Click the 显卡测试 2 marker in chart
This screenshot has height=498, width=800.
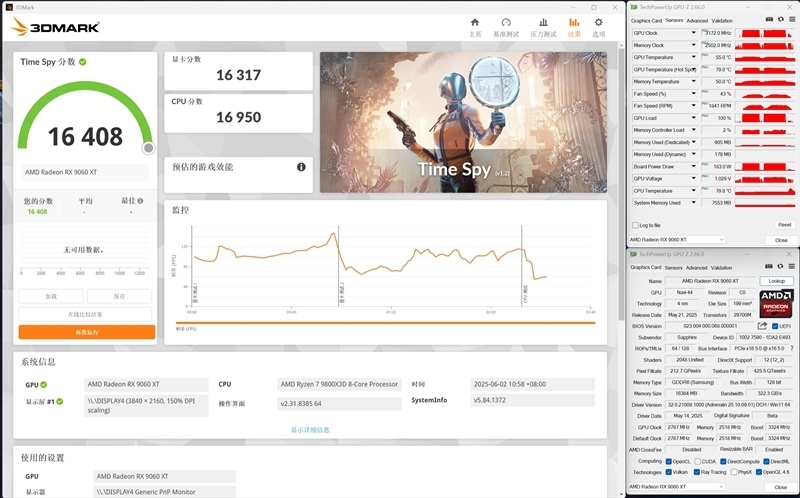coord(342,293)
